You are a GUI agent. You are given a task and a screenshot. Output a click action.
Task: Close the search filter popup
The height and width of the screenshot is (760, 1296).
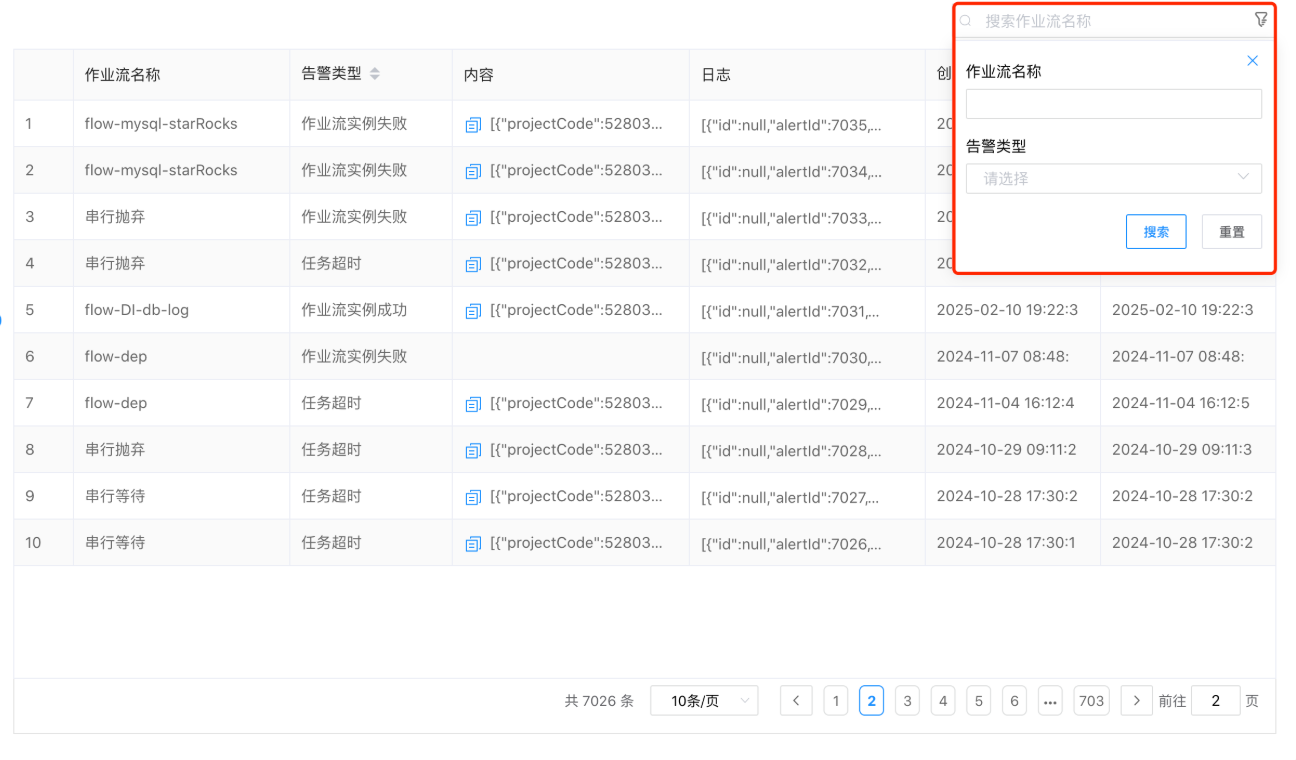1252,61
